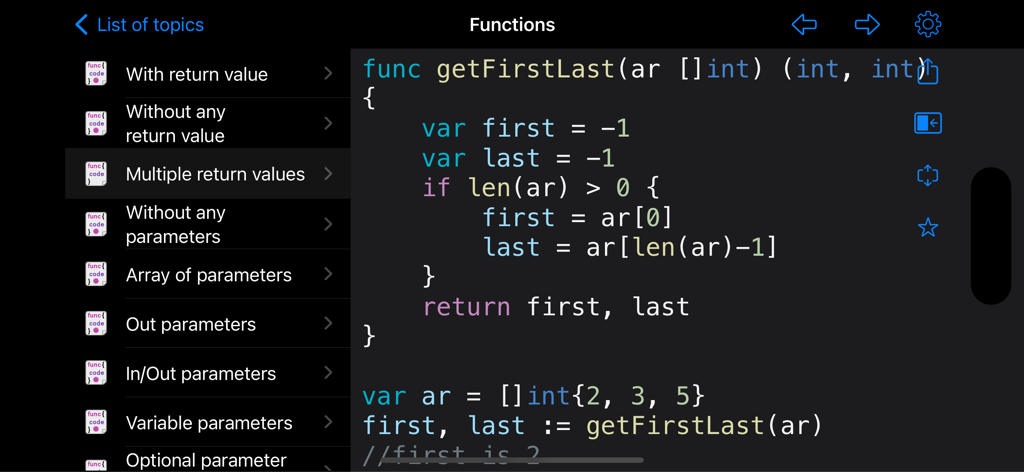Open settings gear icon
1024x472 pixels.
click(x=928, y=25)
